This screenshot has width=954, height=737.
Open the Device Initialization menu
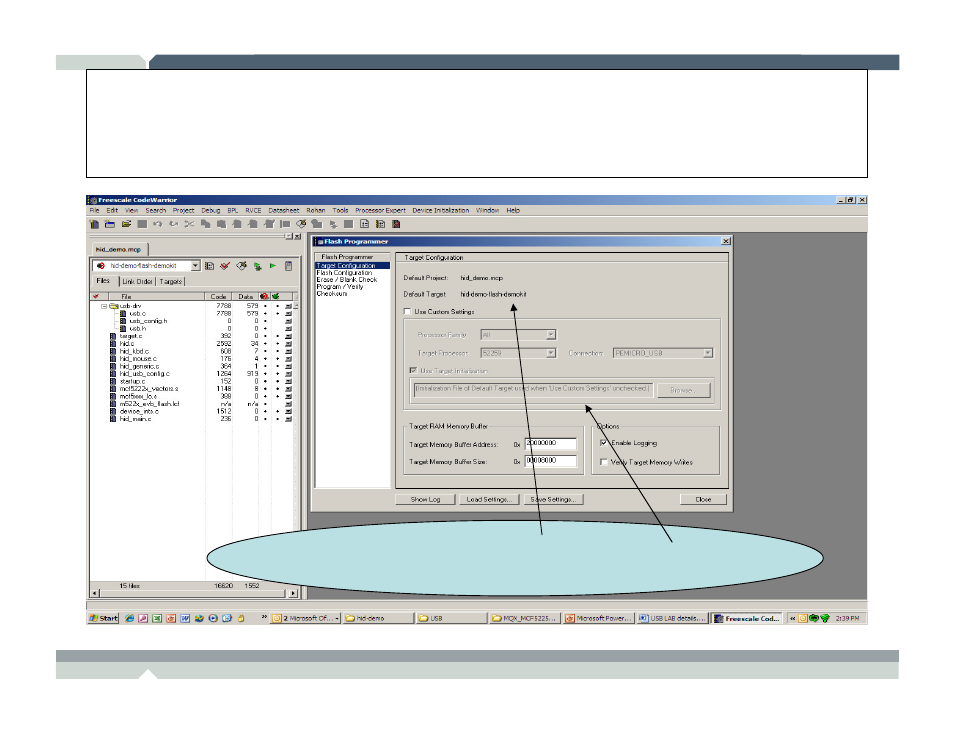tap(440, 211)
